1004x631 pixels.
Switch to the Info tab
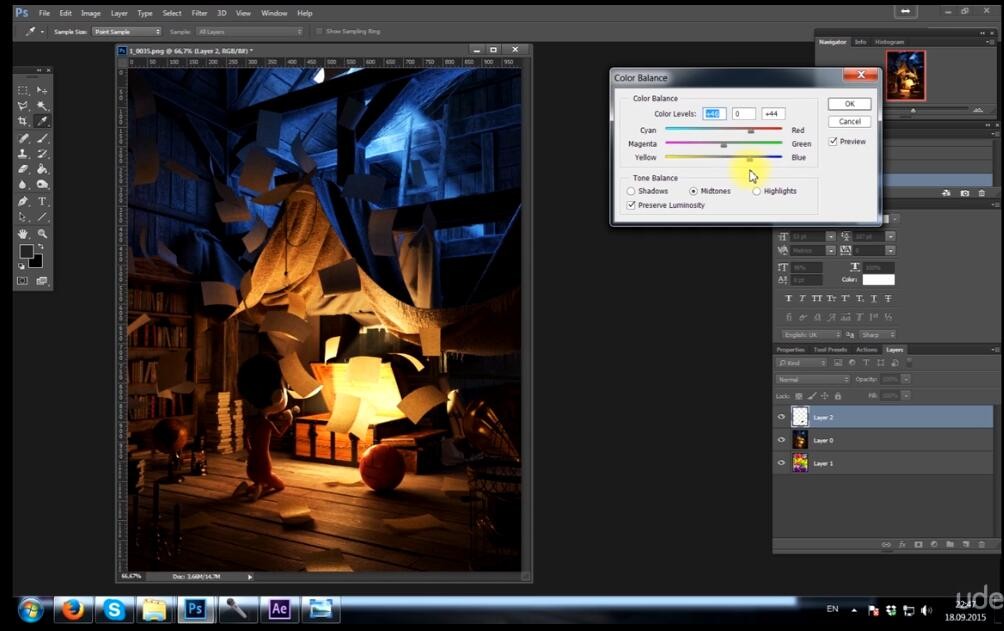point(860,42)
